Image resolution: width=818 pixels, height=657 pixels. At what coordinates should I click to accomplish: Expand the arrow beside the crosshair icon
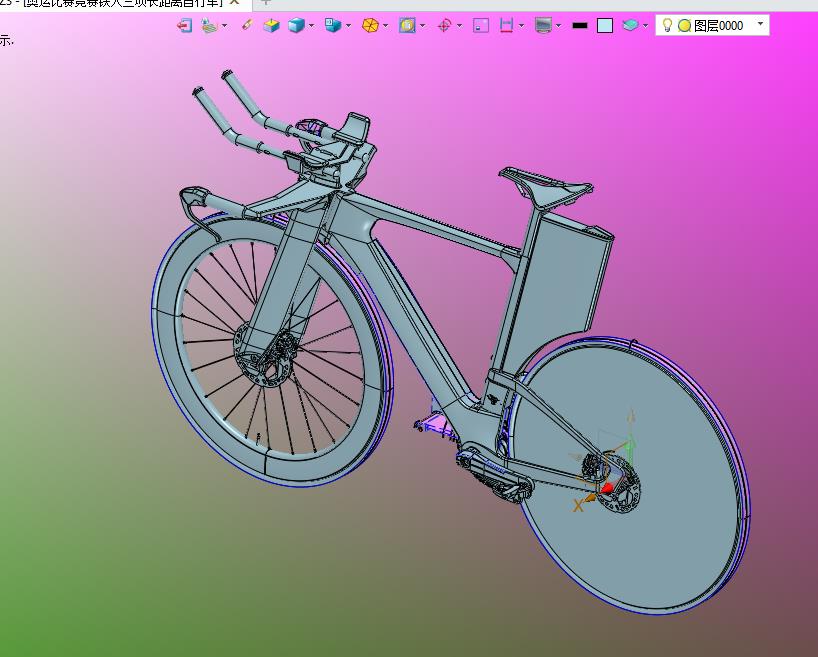[x=460, y=25]
